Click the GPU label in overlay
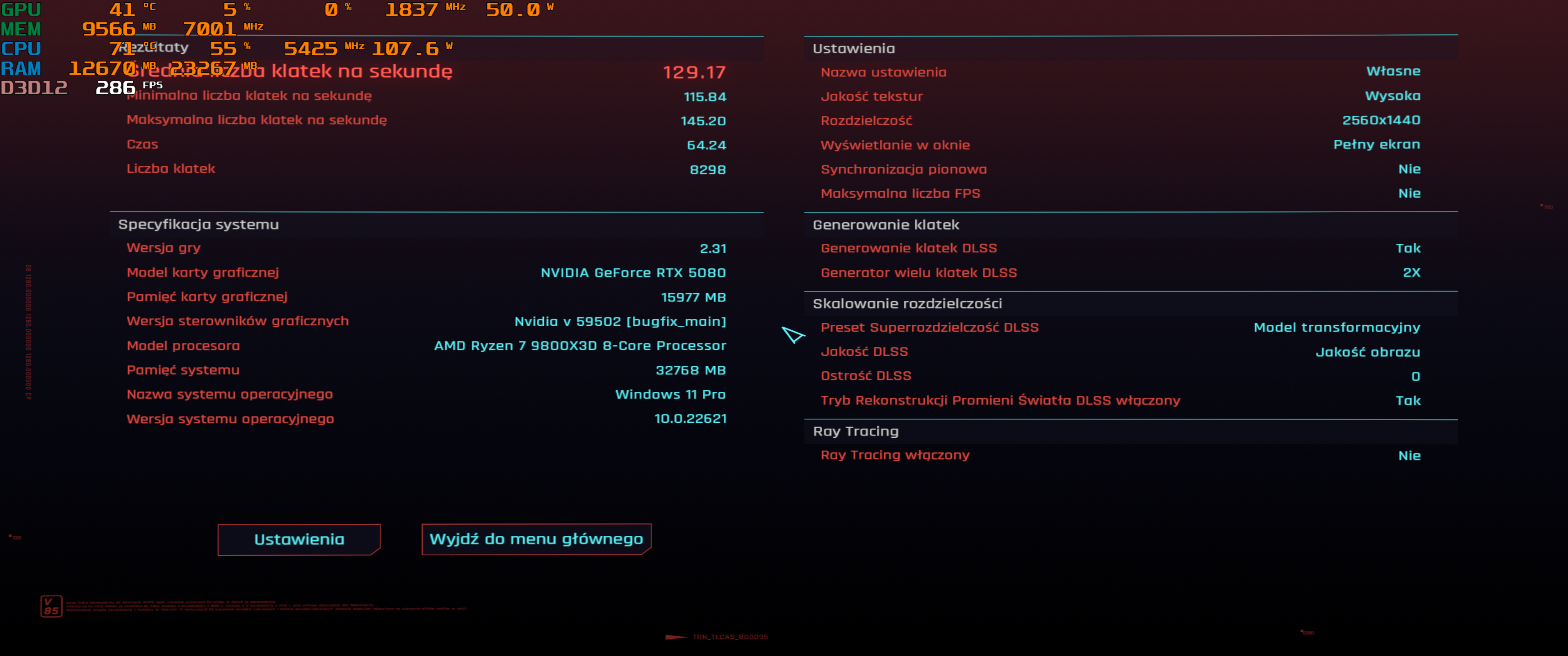 point(21,9)
